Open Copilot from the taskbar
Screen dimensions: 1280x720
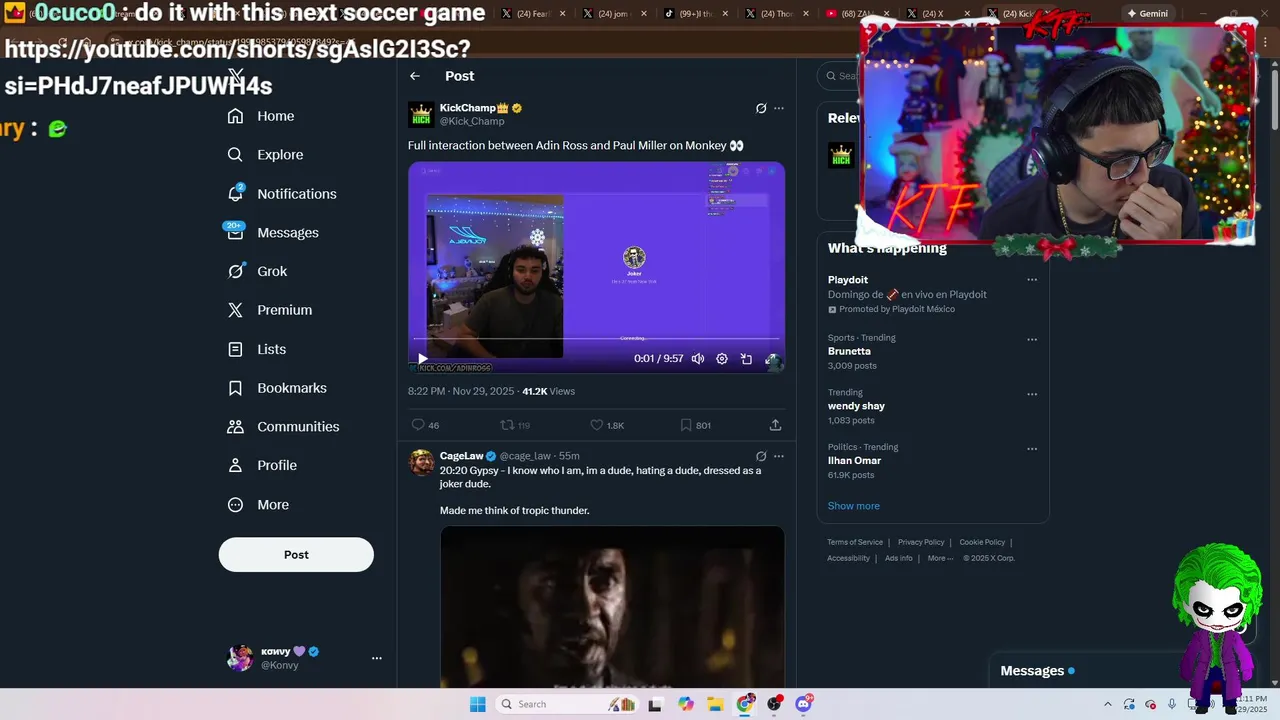[x=686, y=704]
